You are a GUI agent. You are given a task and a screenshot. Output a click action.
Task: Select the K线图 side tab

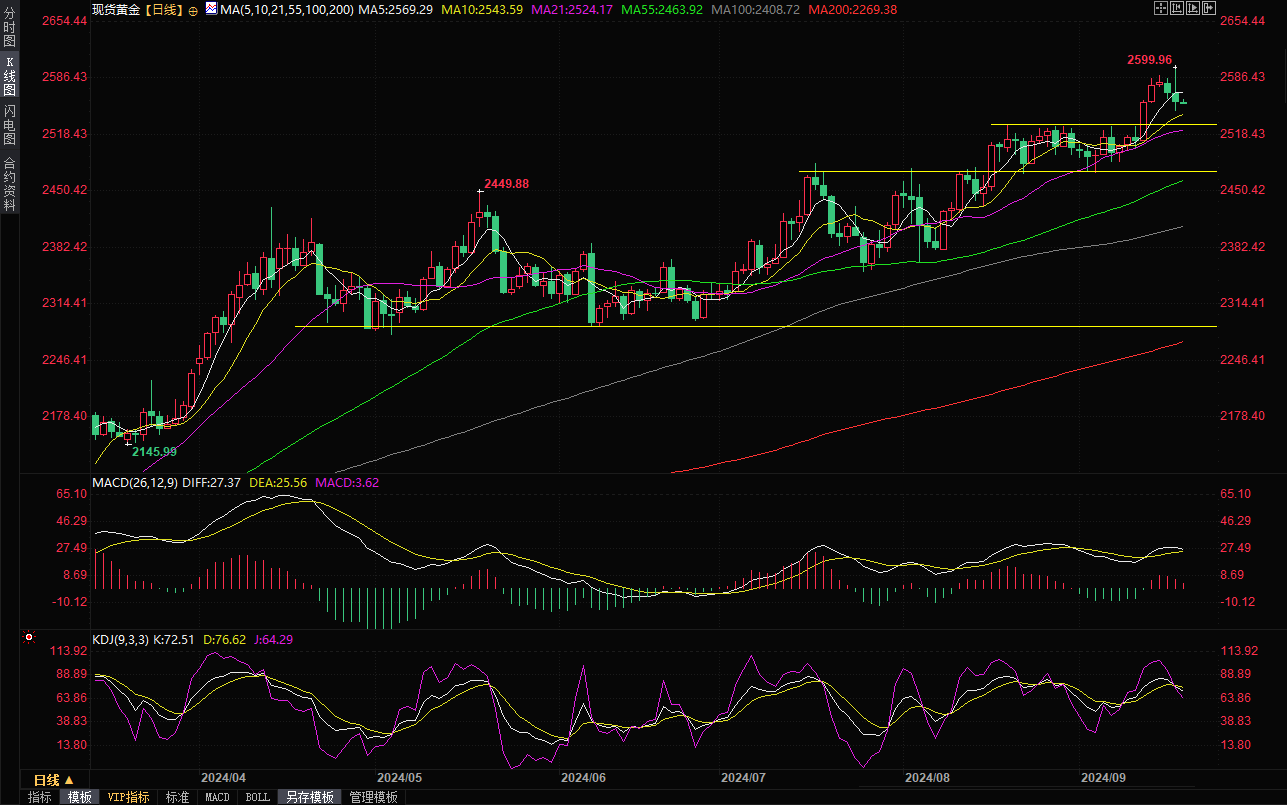tap(9, 75)
